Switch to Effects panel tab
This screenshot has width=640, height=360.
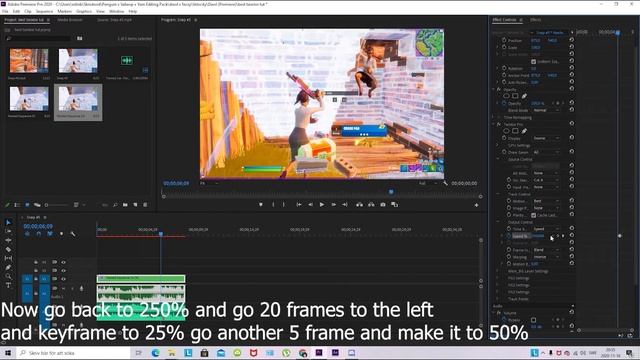coord(536,20)
